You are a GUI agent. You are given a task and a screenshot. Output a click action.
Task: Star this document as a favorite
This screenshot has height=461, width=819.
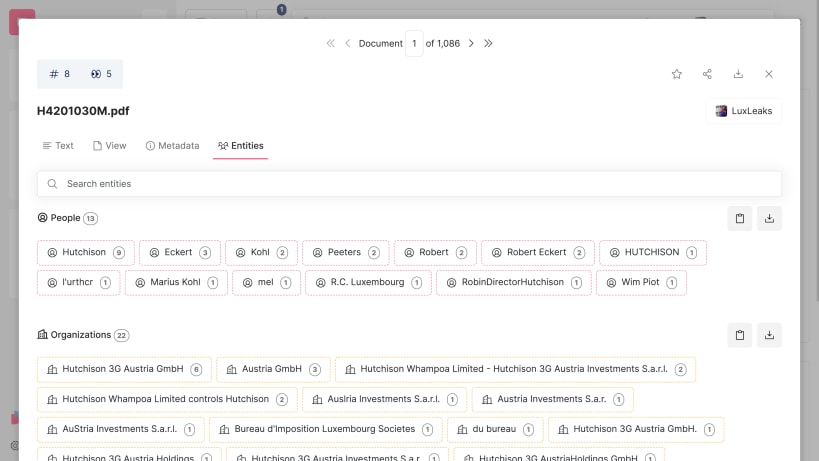(676, 74)
